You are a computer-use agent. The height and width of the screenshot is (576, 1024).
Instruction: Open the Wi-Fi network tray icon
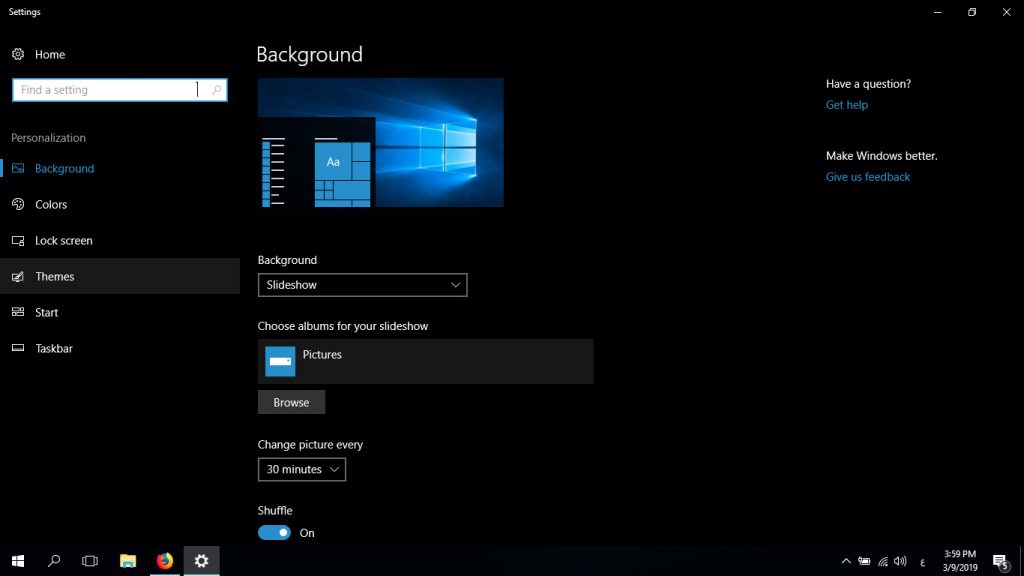point(883,561)
